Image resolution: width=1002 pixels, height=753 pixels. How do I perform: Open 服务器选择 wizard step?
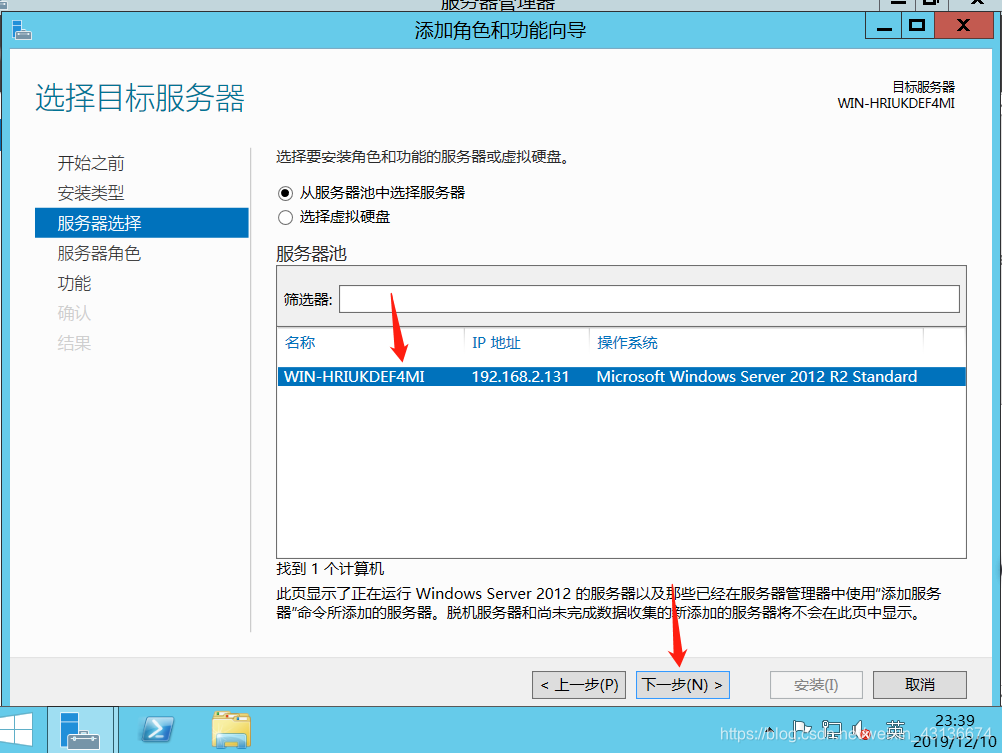tap(141, 223)
